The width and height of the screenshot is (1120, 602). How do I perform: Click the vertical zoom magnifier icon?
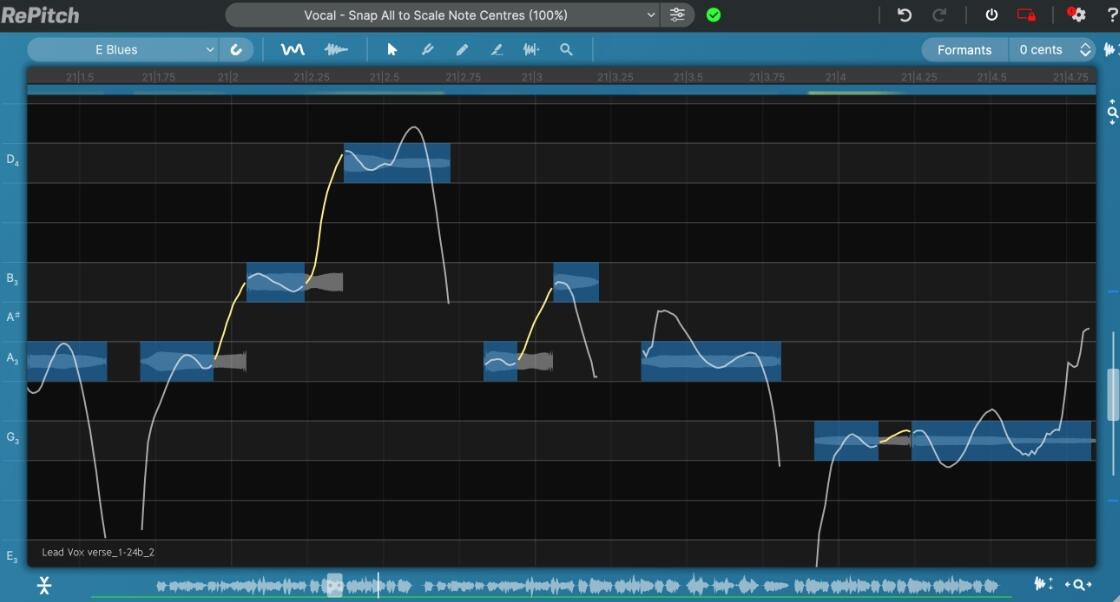pos(1112,112)
